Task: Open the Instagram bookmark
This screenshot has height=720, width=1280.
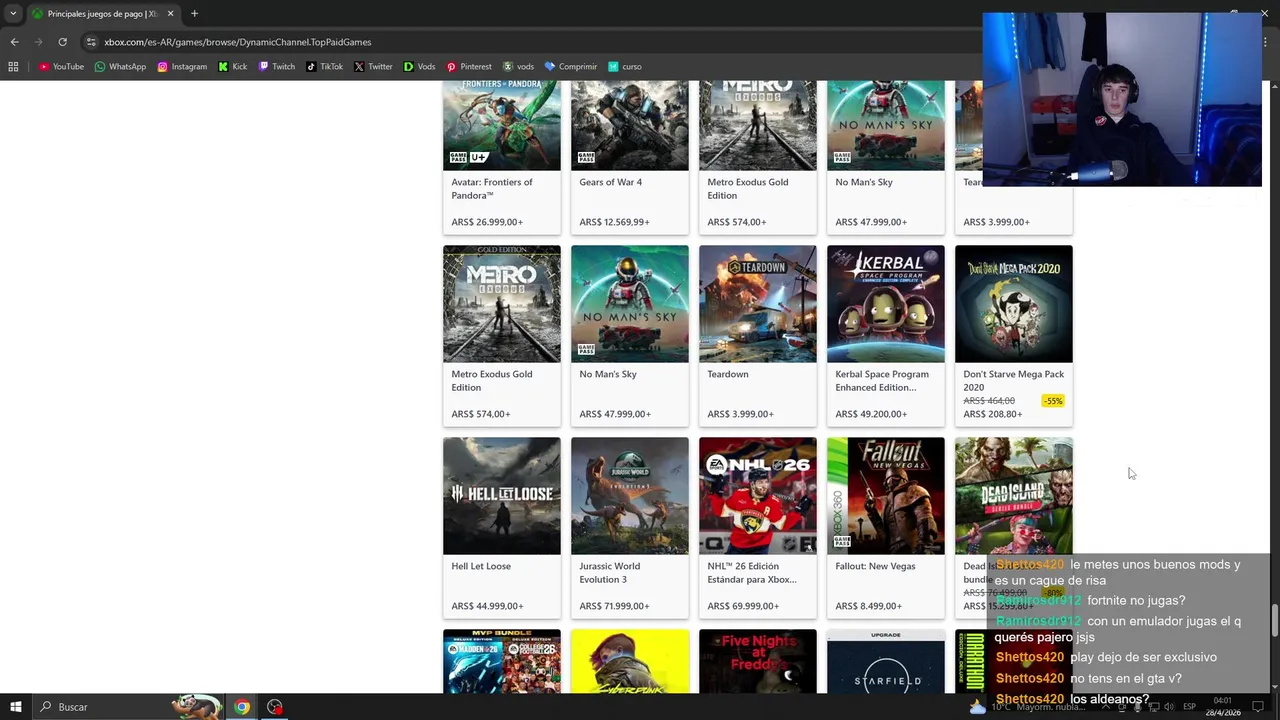Action: coord(182,67)
